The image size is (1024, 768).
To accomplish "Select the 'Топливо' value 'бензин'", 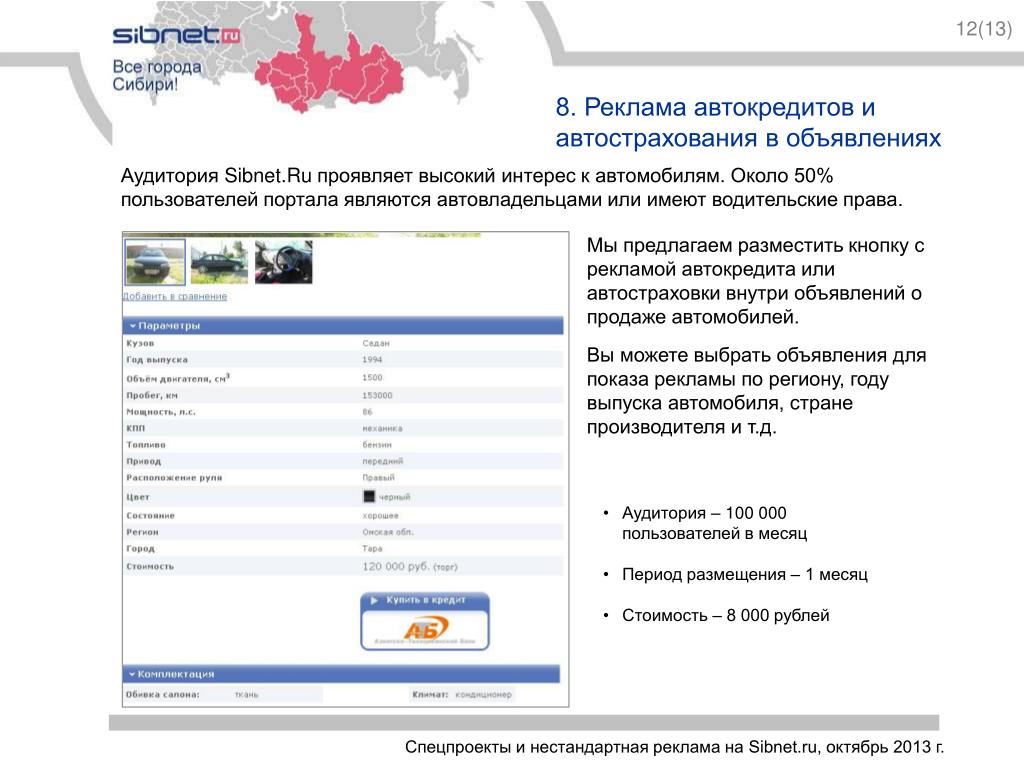I will pos(377,445).
